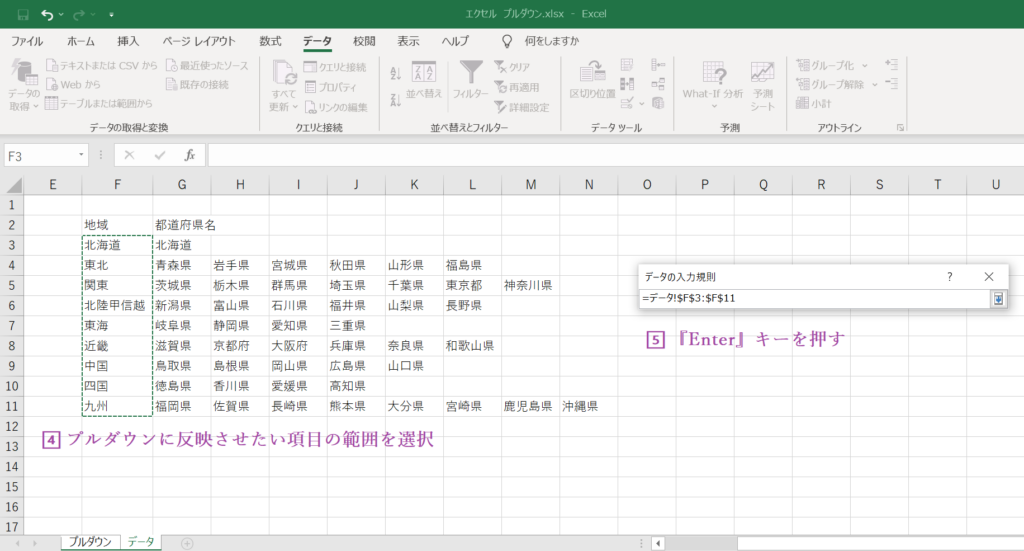Screen dimensions: 1024x551
Task: Open the Name Box dropdown arrow
Action: tap(82, 156)
